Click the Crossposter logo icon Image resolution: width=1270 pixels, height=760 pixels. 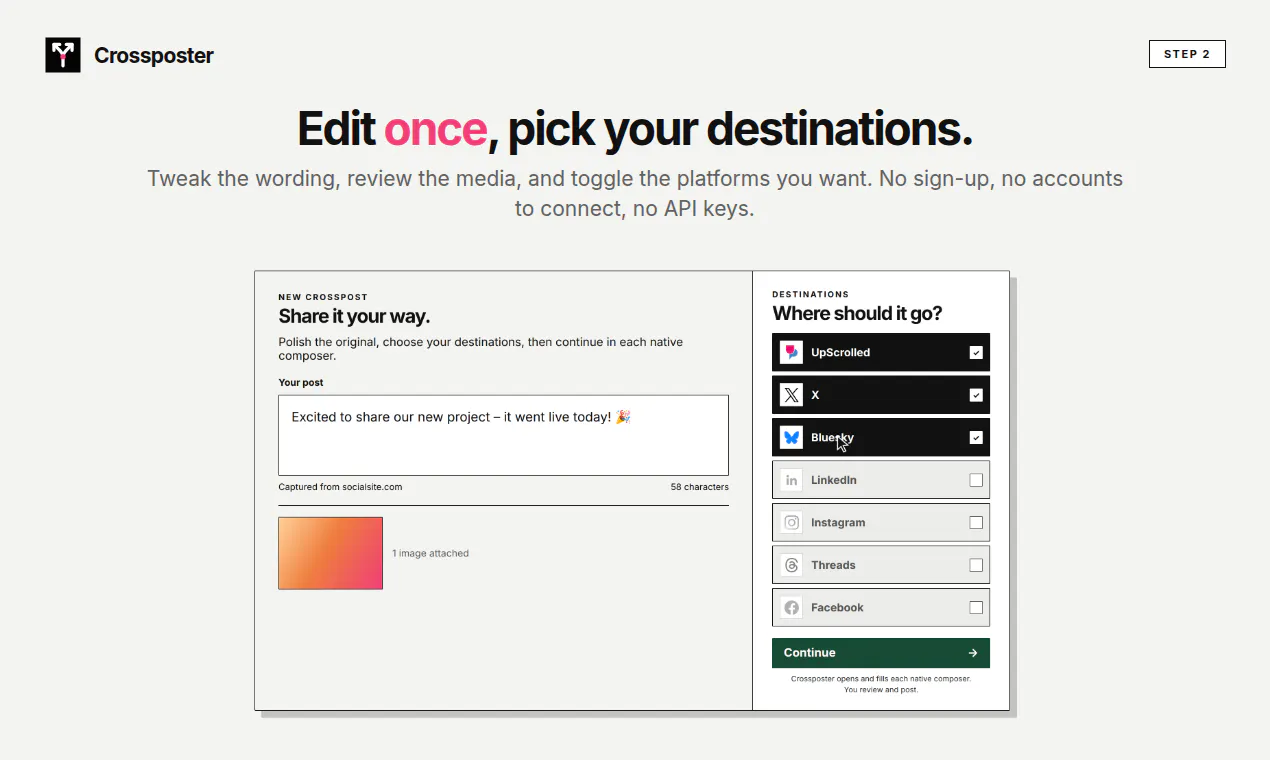coord(63,55)
